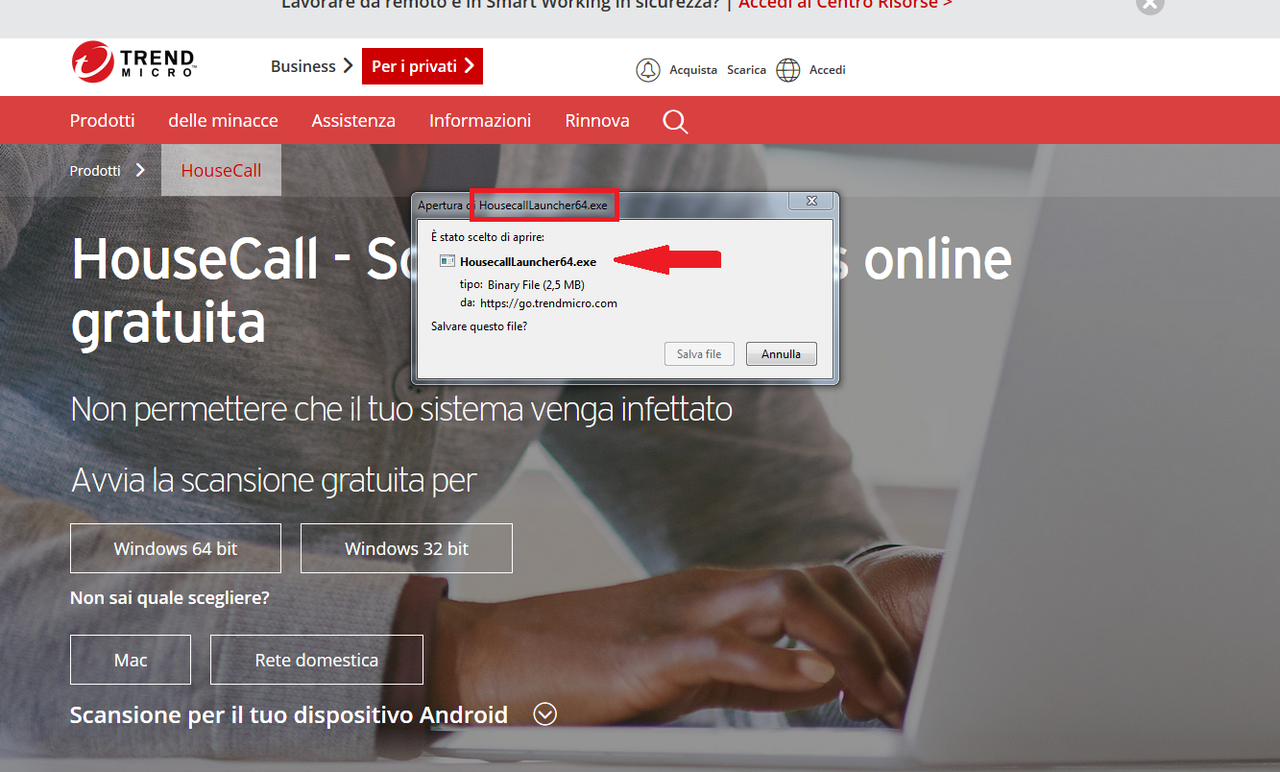Open the Business link
The width and height of the screenshot is (1280, 772).
(312, 66)
